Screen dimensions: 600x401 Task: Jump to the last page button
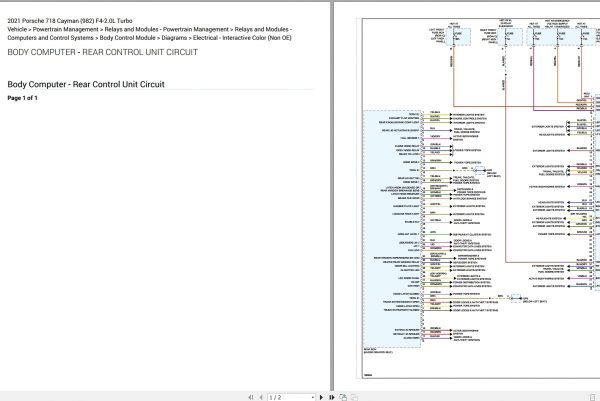[x=332, y=398]
